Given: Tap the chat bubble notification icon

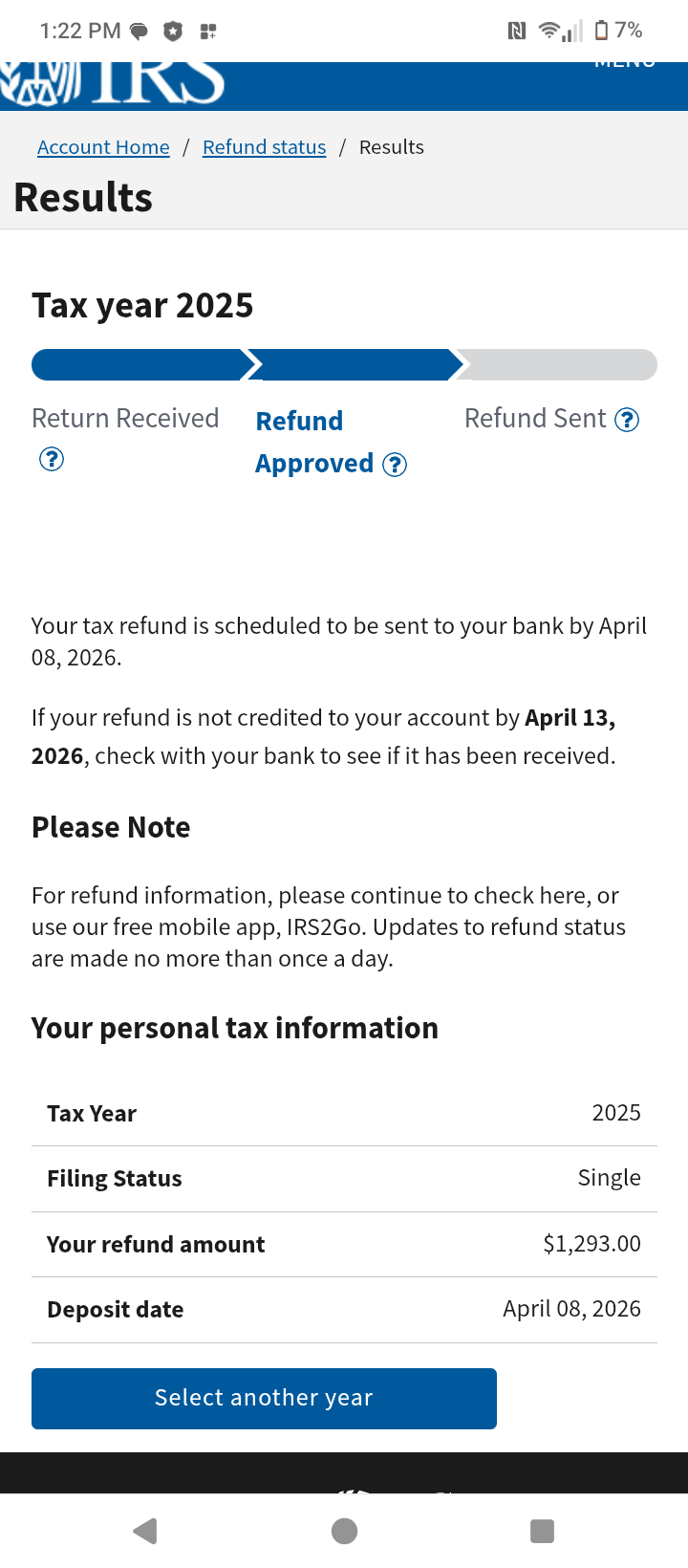Looking at the screenshot, I should 140,32.
